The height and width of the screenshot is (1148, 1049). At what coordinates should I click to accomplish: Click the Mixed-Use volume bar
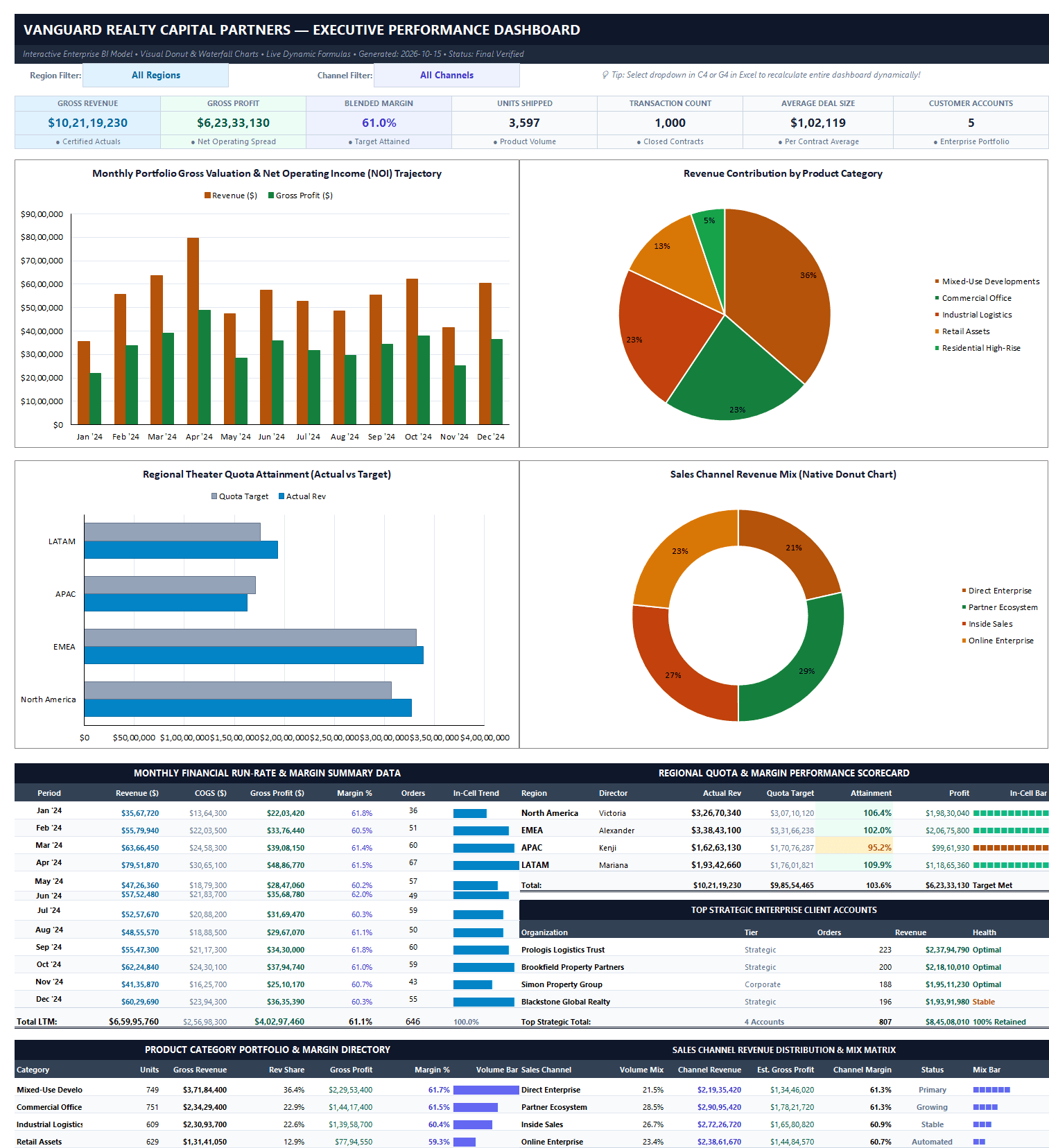tap(486, 1090)
